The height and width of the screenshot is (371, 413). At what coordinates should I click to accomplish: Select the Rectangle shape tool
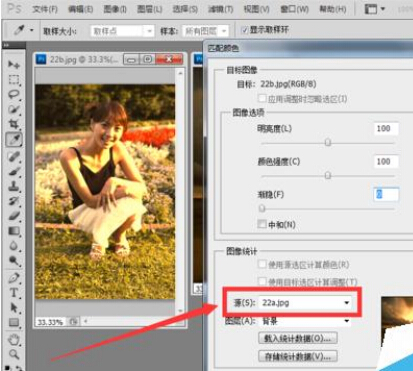coord(14,322)
